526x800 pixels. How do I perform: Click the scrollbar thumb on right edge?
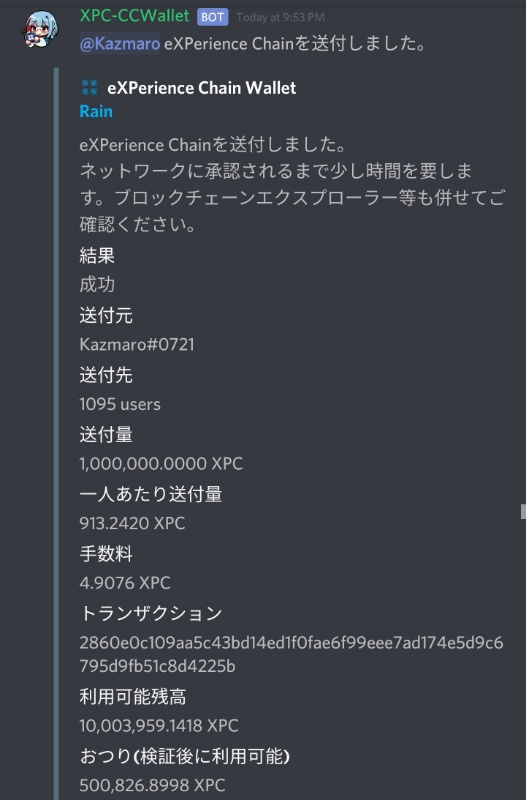pos(523,511)
